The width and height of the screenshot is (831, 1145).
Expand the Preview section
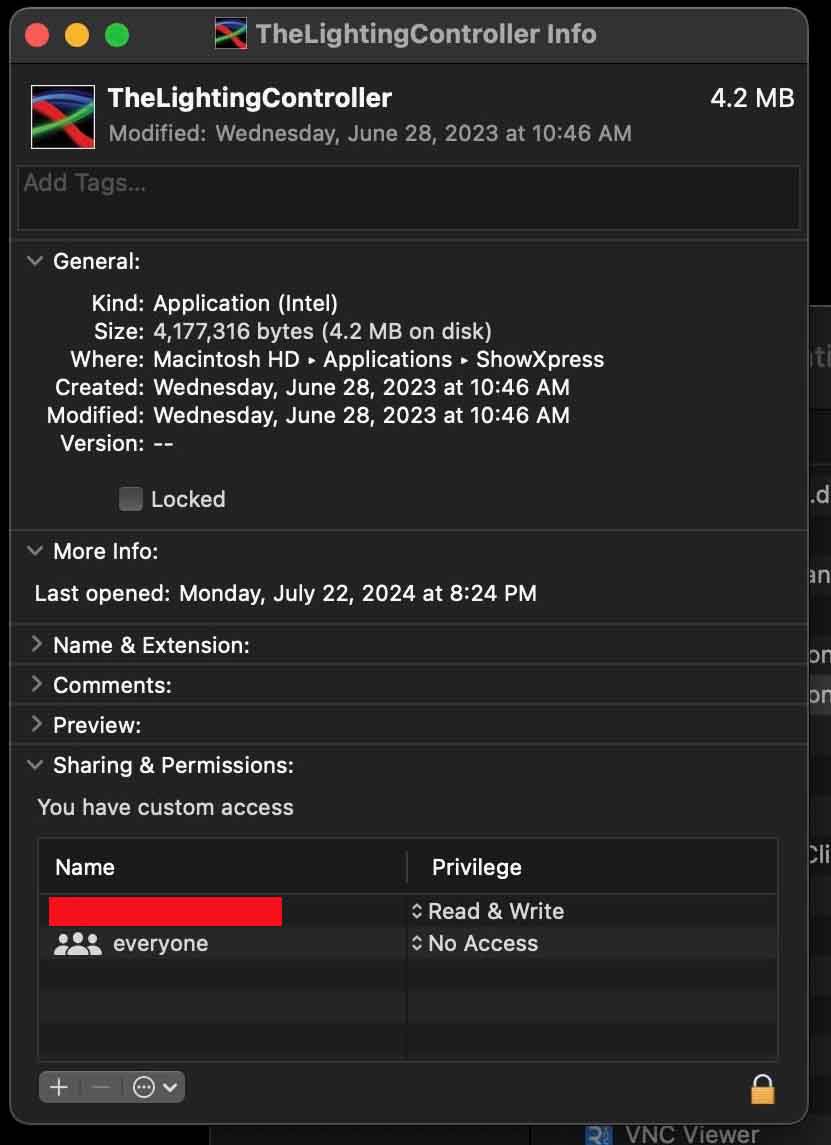pyautogui.click(x=36, y=725)
